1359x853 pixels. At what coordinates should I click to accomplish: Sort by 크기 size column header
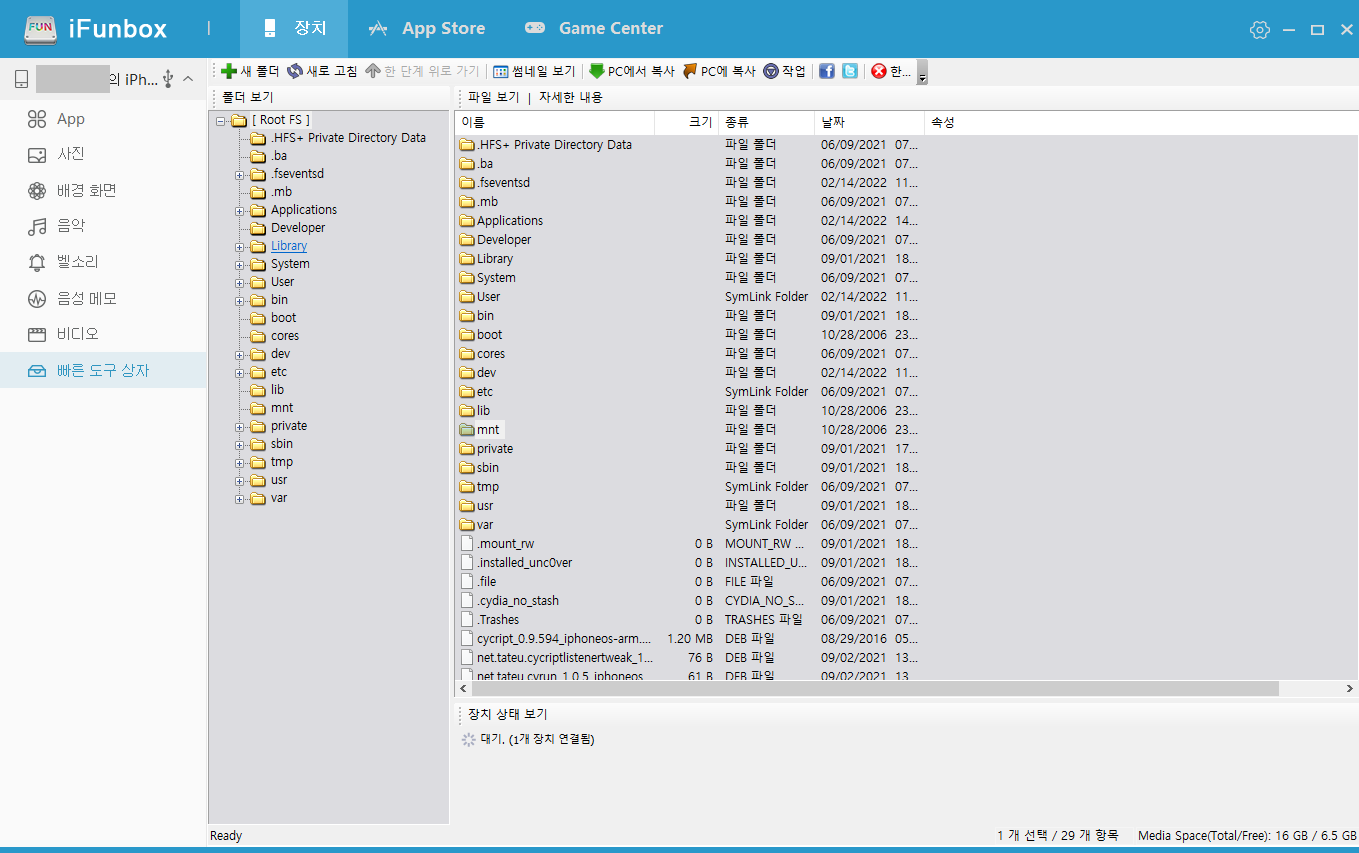687,122
